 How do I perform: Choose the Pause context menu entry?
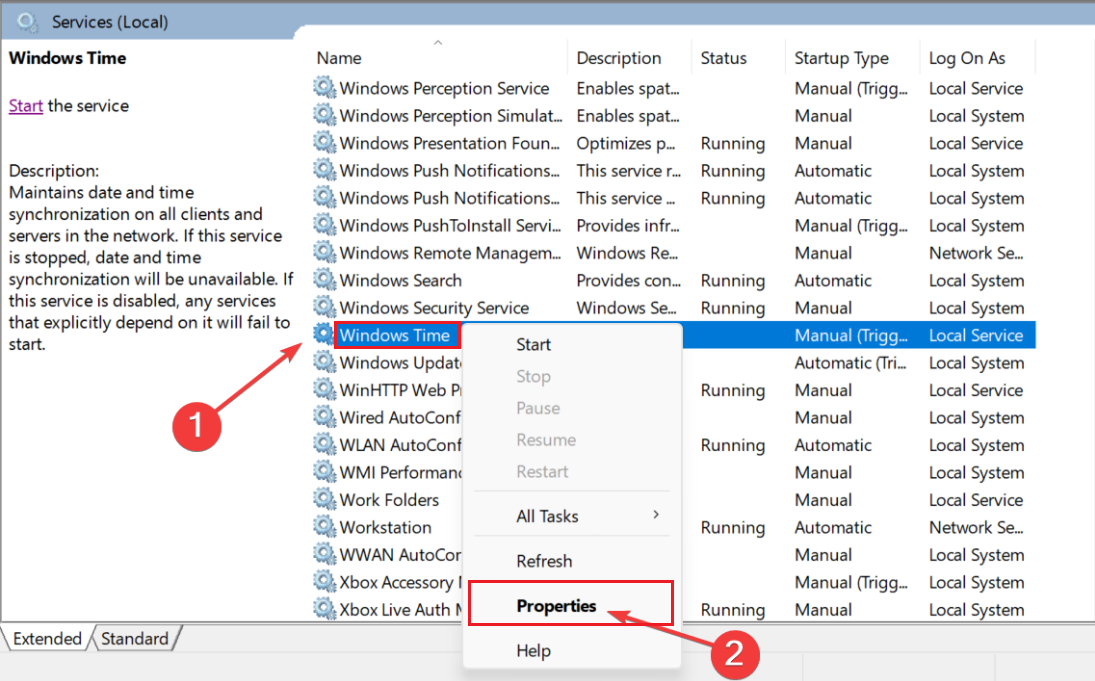[538, 408]
